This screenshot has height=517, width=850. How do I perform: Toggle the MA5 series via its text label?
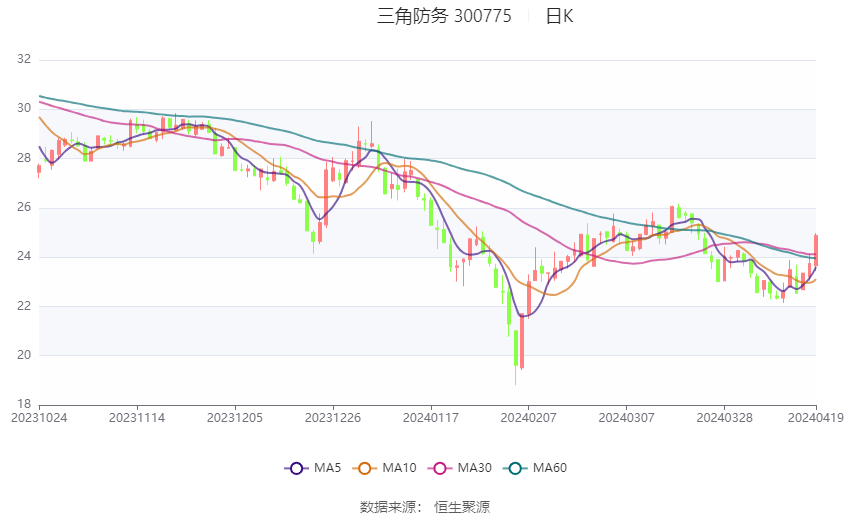pos(328,468)
